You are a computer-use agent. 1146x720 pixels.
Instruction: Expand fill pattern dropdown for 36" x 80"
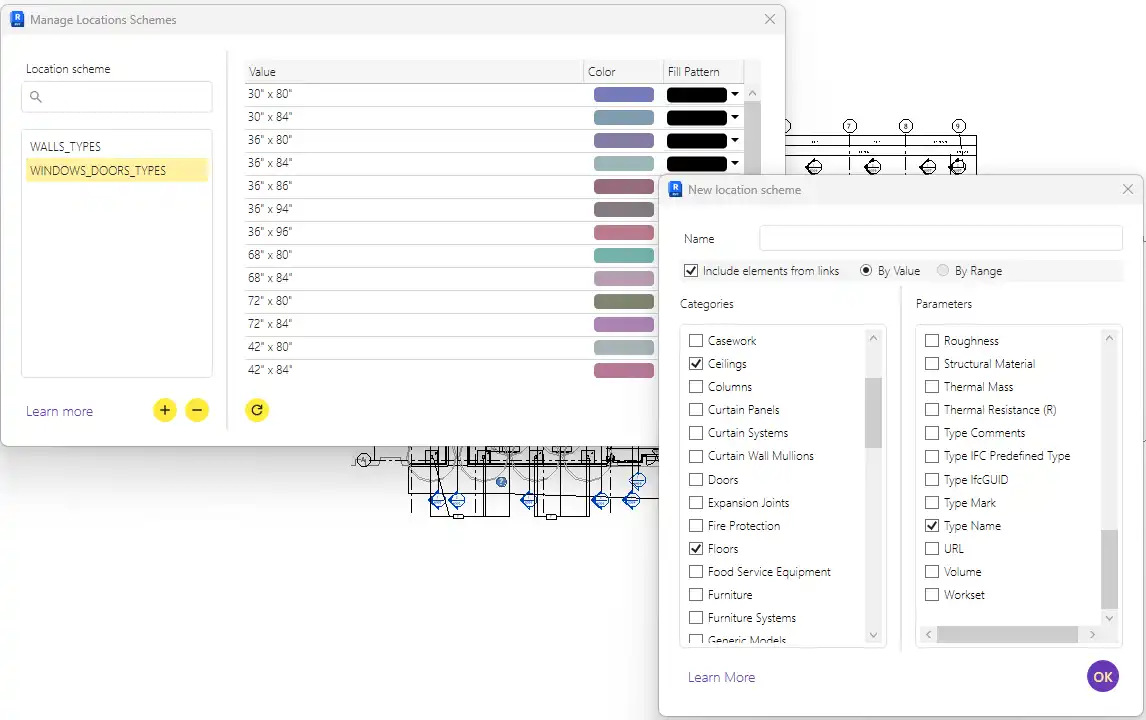pyautogui.click(x=735, y=141)
